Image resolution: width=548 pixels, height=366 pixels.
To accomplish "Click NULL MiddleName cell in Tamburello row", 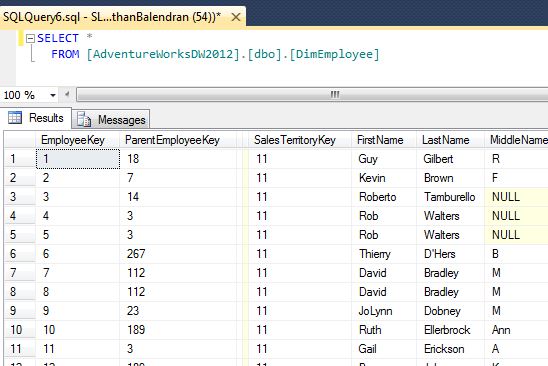I will 517,197.
